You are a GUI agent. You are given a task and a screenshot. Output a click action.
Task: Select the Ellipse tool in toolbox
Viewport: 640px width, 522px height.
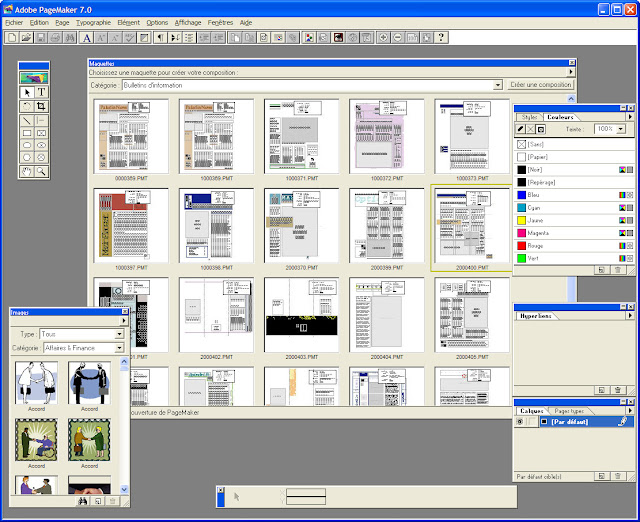(x=27, y=145)
